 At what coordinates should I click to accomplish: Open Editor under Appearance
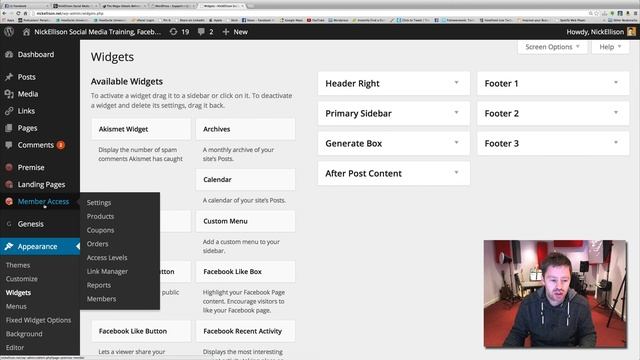pos(15,347)
